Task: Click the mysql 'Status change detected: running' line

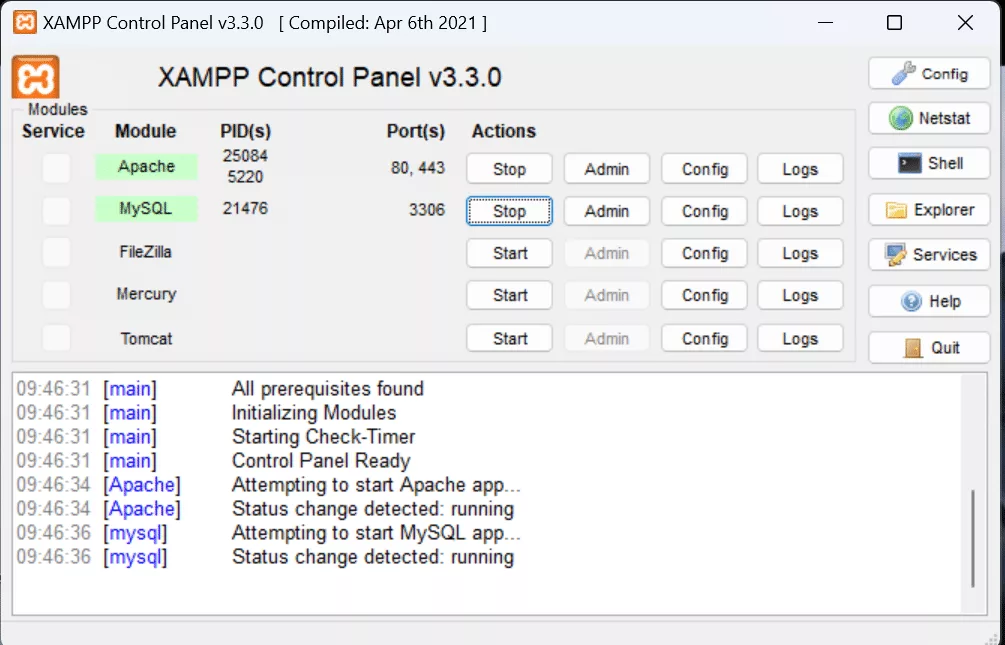Action: (x=373, y=557)
